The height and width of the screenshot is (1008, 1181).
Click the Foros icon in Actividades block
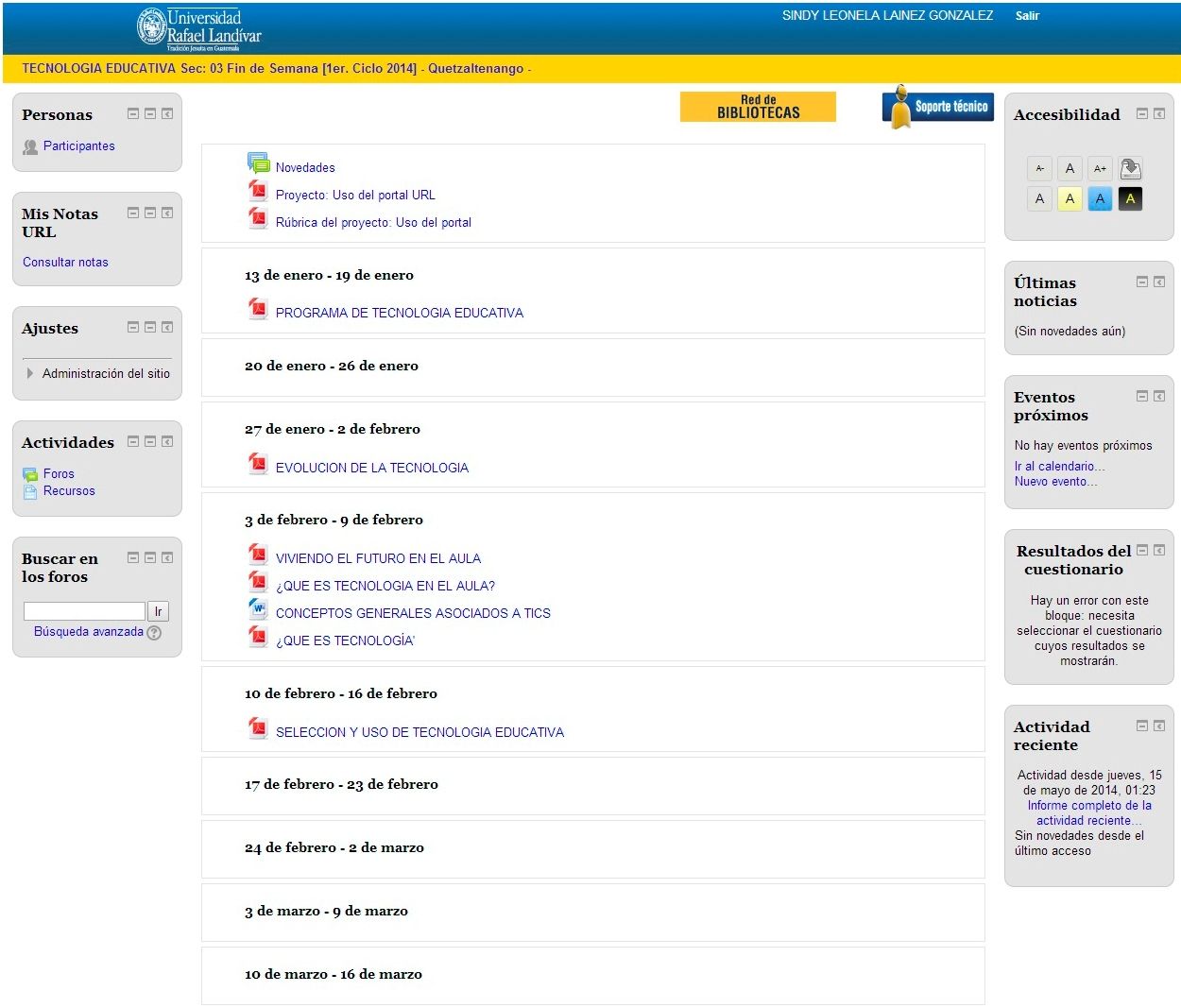[x=30, y=474]
